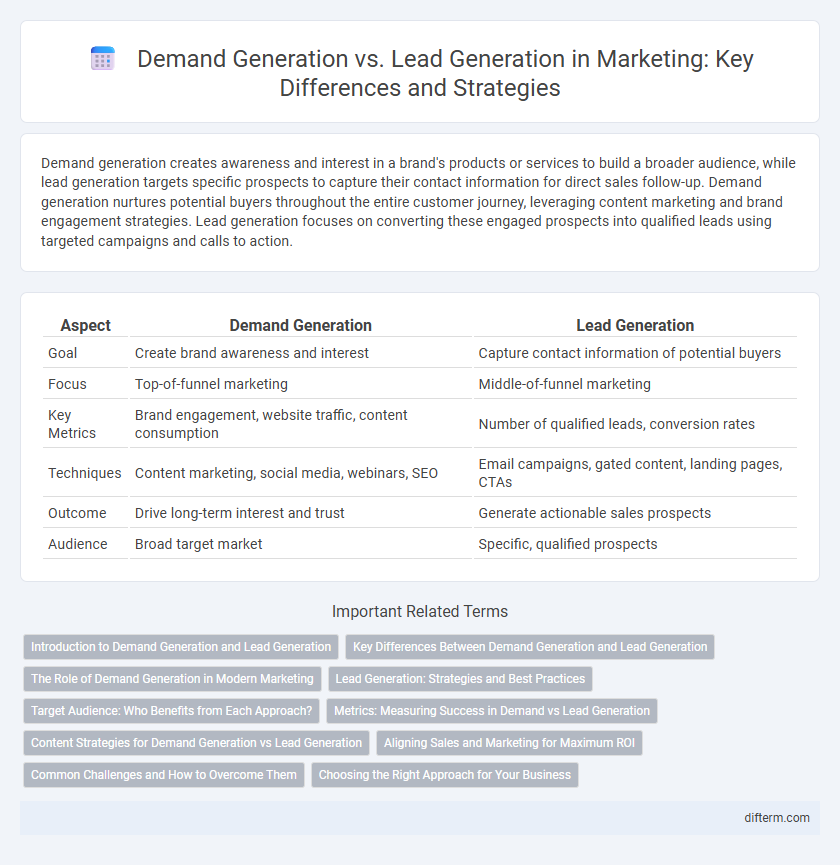Click the difterm.com footer text
Viewport: 840px width, 865px height.
pyautogui.click(x=777, y=818)
